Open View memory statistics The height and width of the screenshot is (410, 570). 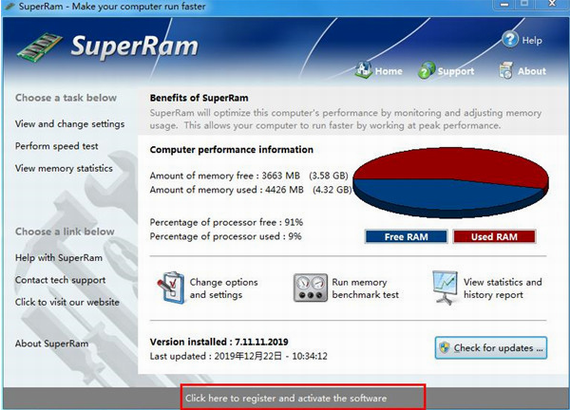(x=64, y=168)
